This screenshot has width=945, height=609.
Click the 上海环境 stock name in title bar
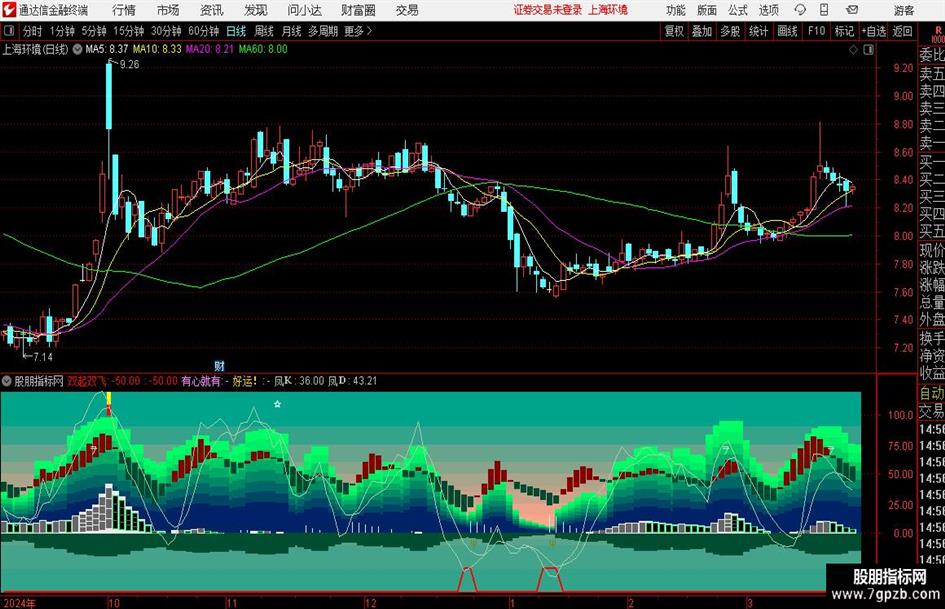tap(608, 10)
